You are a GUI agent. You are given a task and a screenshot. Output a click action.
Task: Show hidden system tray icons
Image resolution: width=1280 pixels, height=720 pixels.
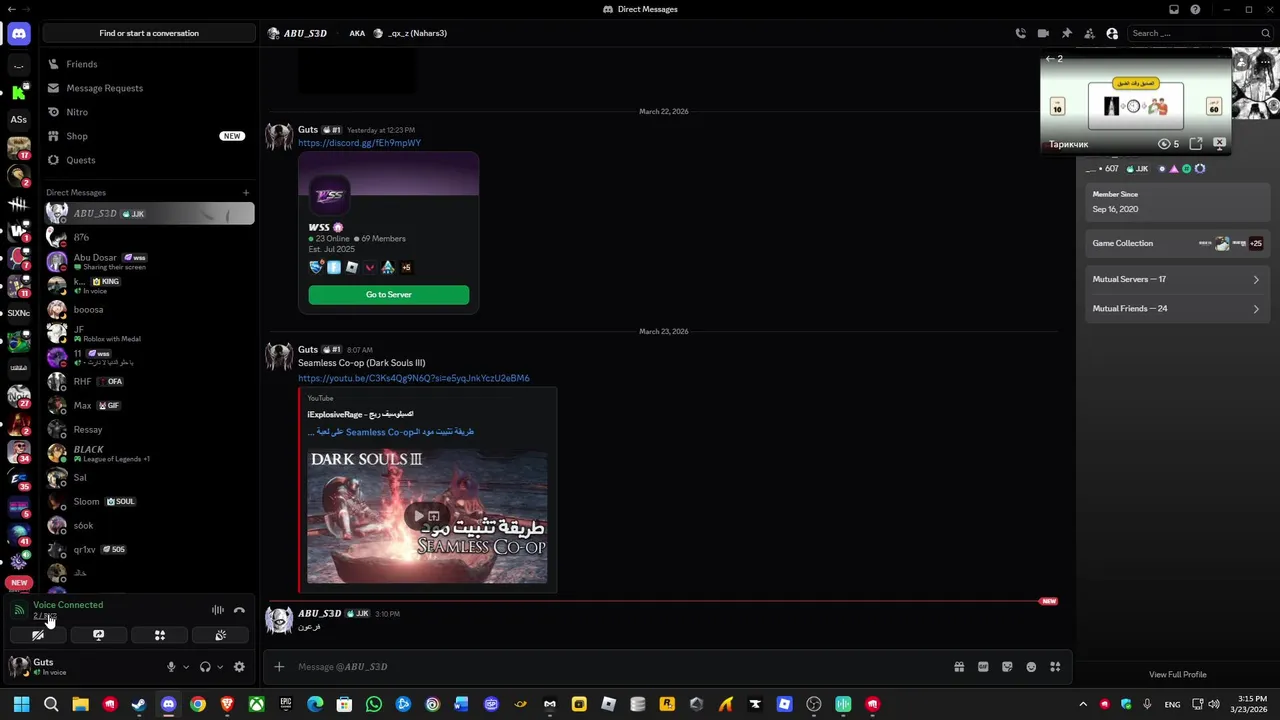1083,704
